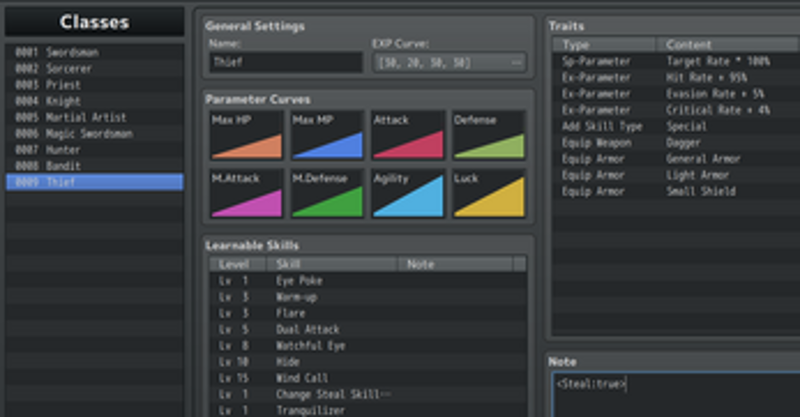Select the Tranquilizer skill row
This screenshot has width=800, height=417.
(367, 410)
